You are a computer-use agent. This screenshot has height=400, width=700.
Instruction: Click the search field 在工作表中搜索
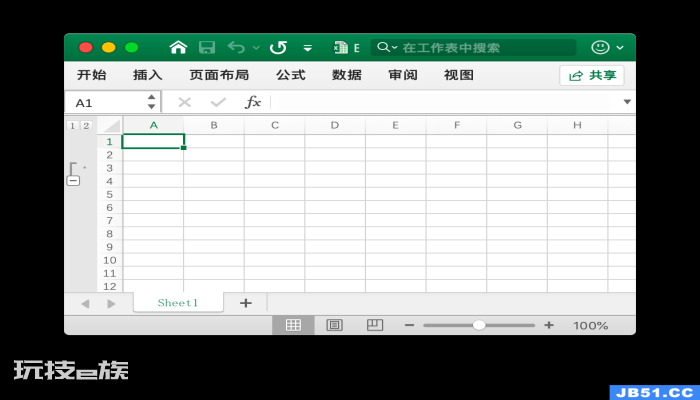point(473,47)
